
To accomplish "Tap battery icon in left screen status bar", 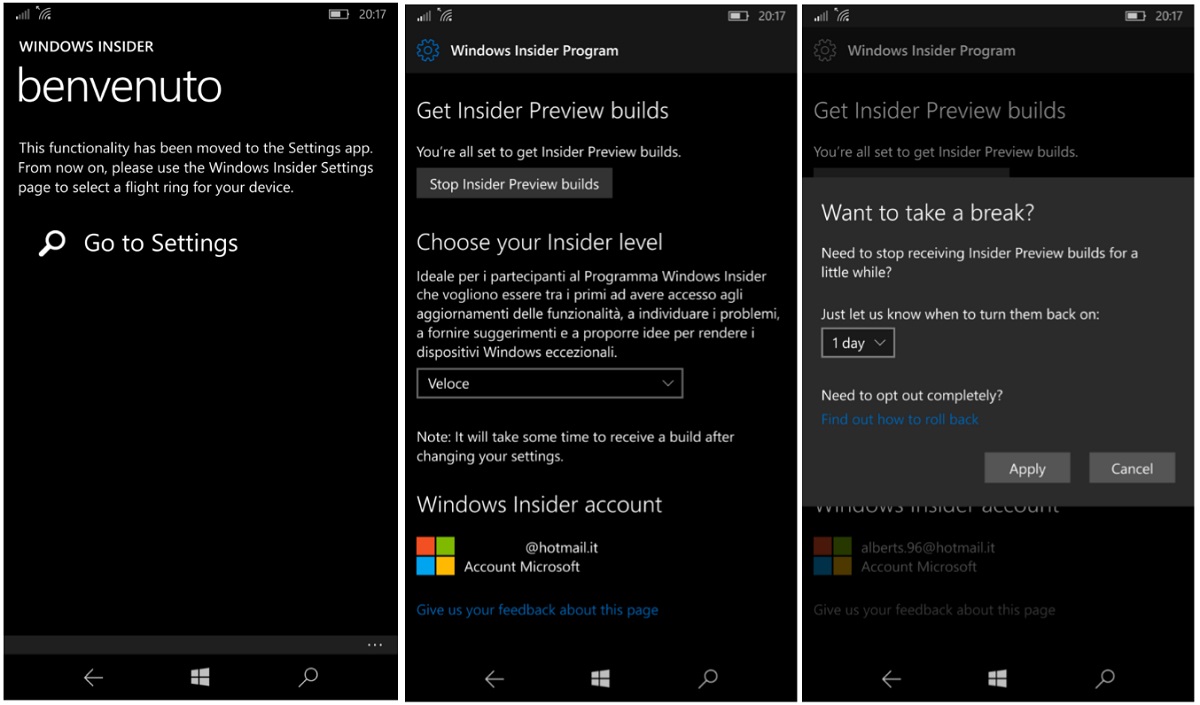I will click(x=339, y=15).
